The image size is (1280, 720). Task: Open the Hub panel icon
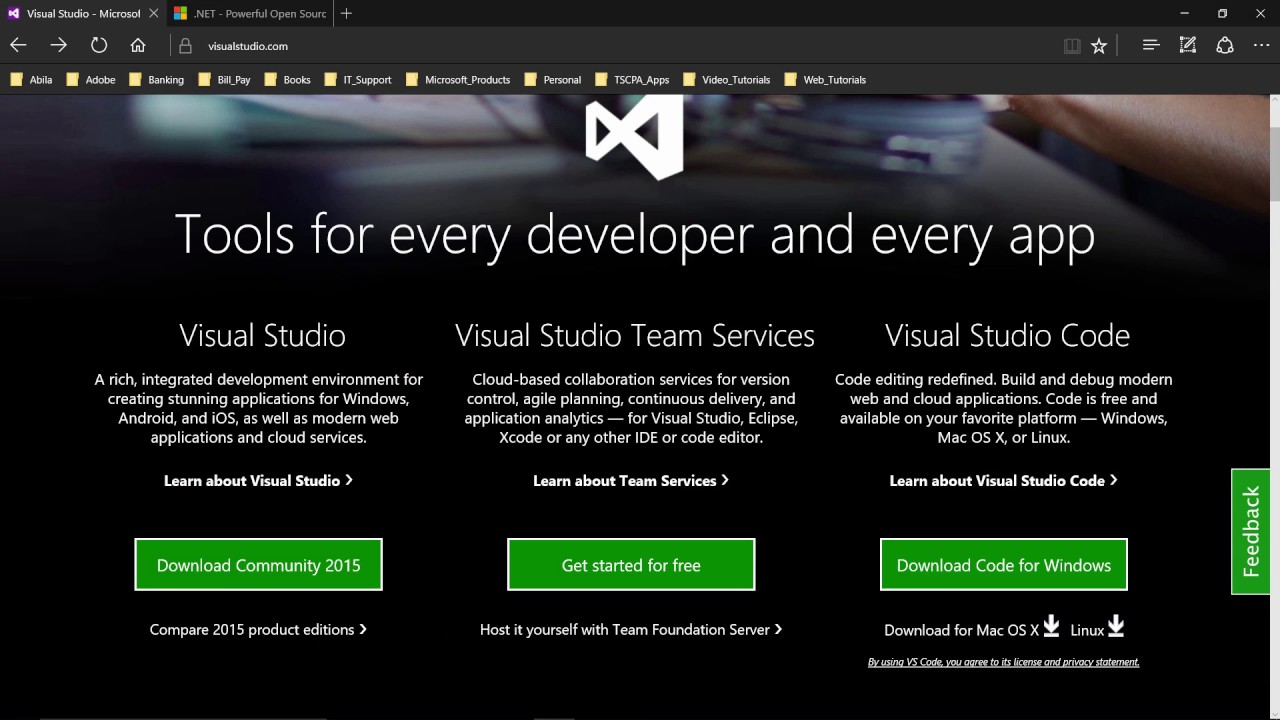[x=1151, y=45]
